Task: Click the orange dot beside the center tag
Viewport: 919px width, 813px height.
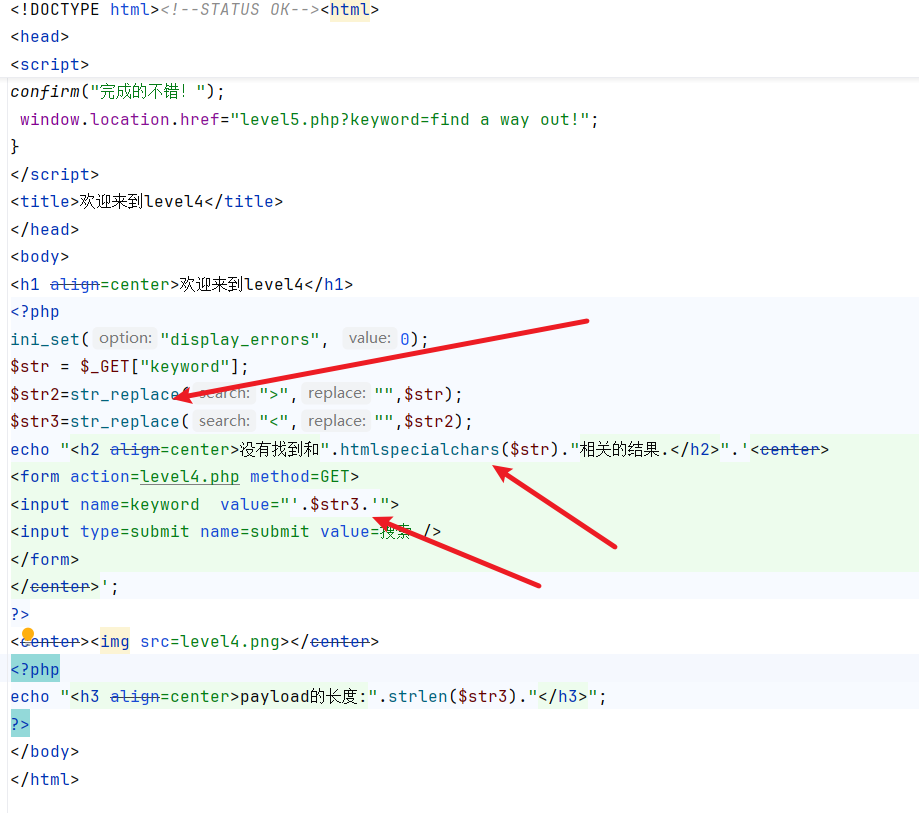Action: tap(28, 635)
